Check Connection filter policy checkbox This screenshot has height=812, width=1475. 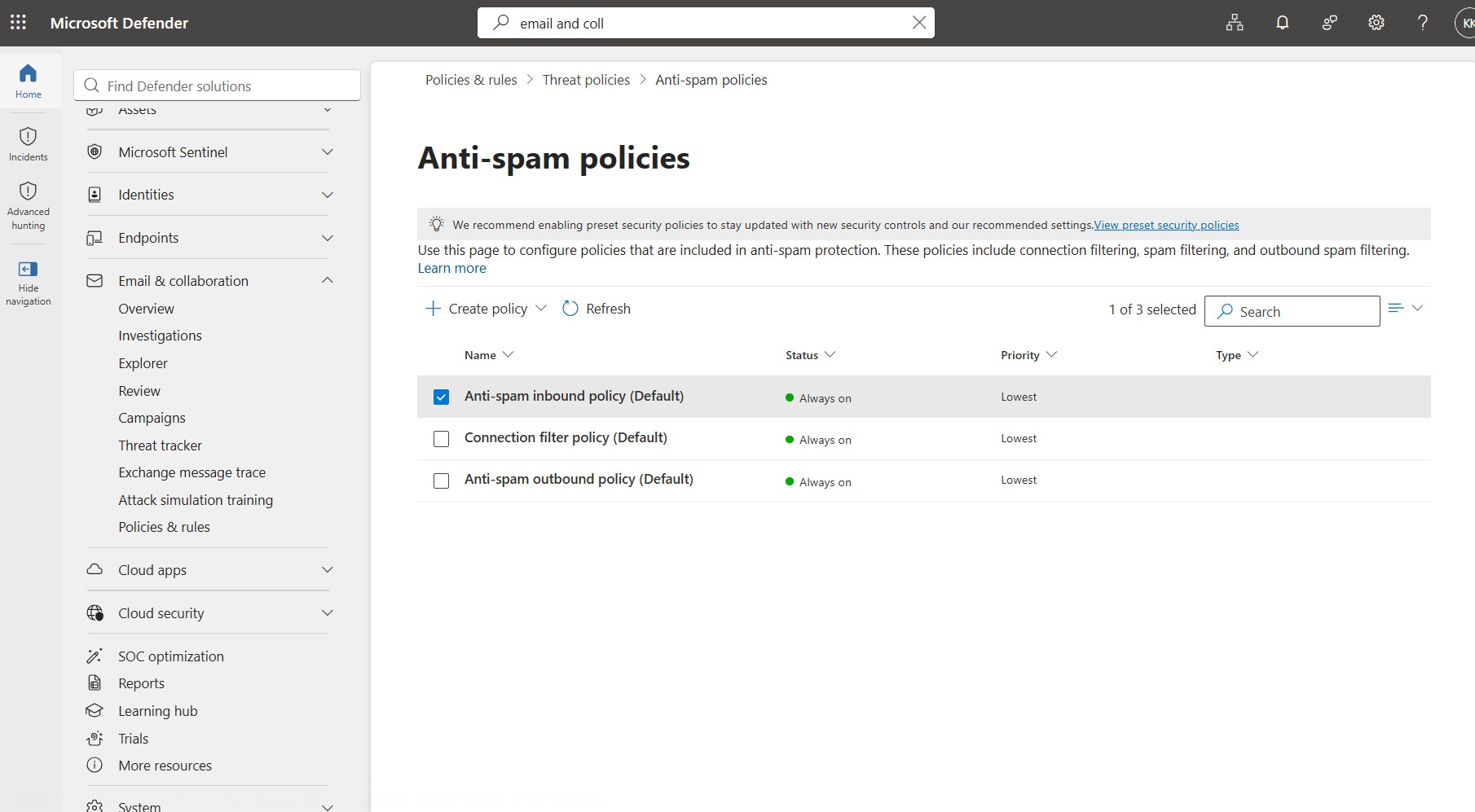pyautogui.click(x=441, y=439)
